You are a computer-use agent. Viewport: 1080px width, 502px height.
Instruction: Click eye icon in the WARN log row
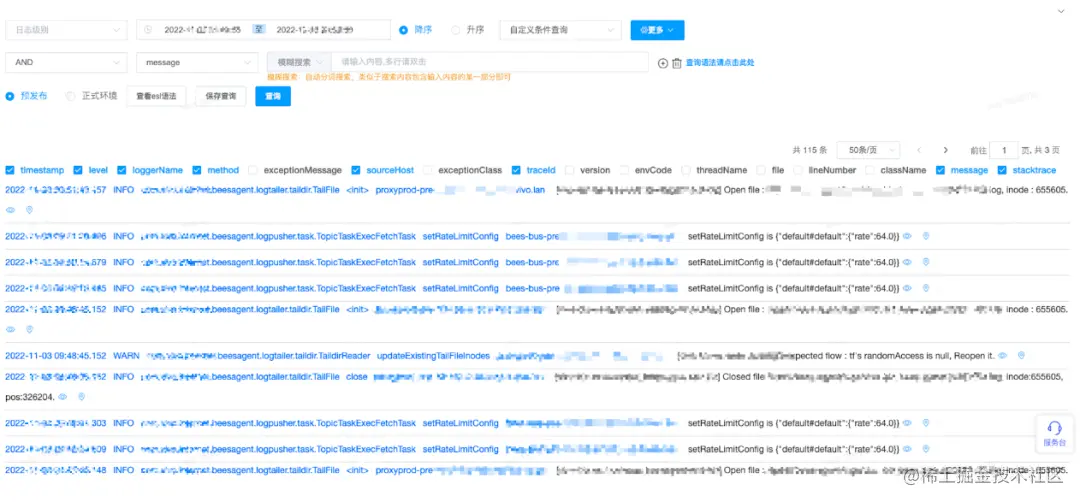tap(1002, 355)
